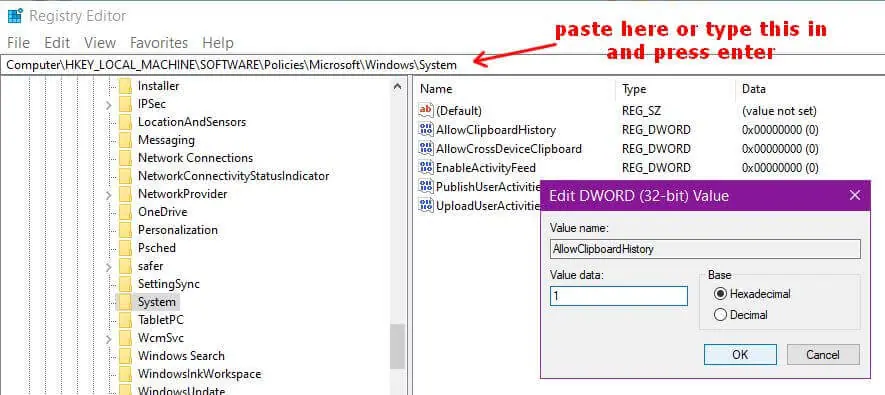Open the Edit menu
The width and height of the screenshot is (885, 395).
pyautogui.click(x=57, y=43)
